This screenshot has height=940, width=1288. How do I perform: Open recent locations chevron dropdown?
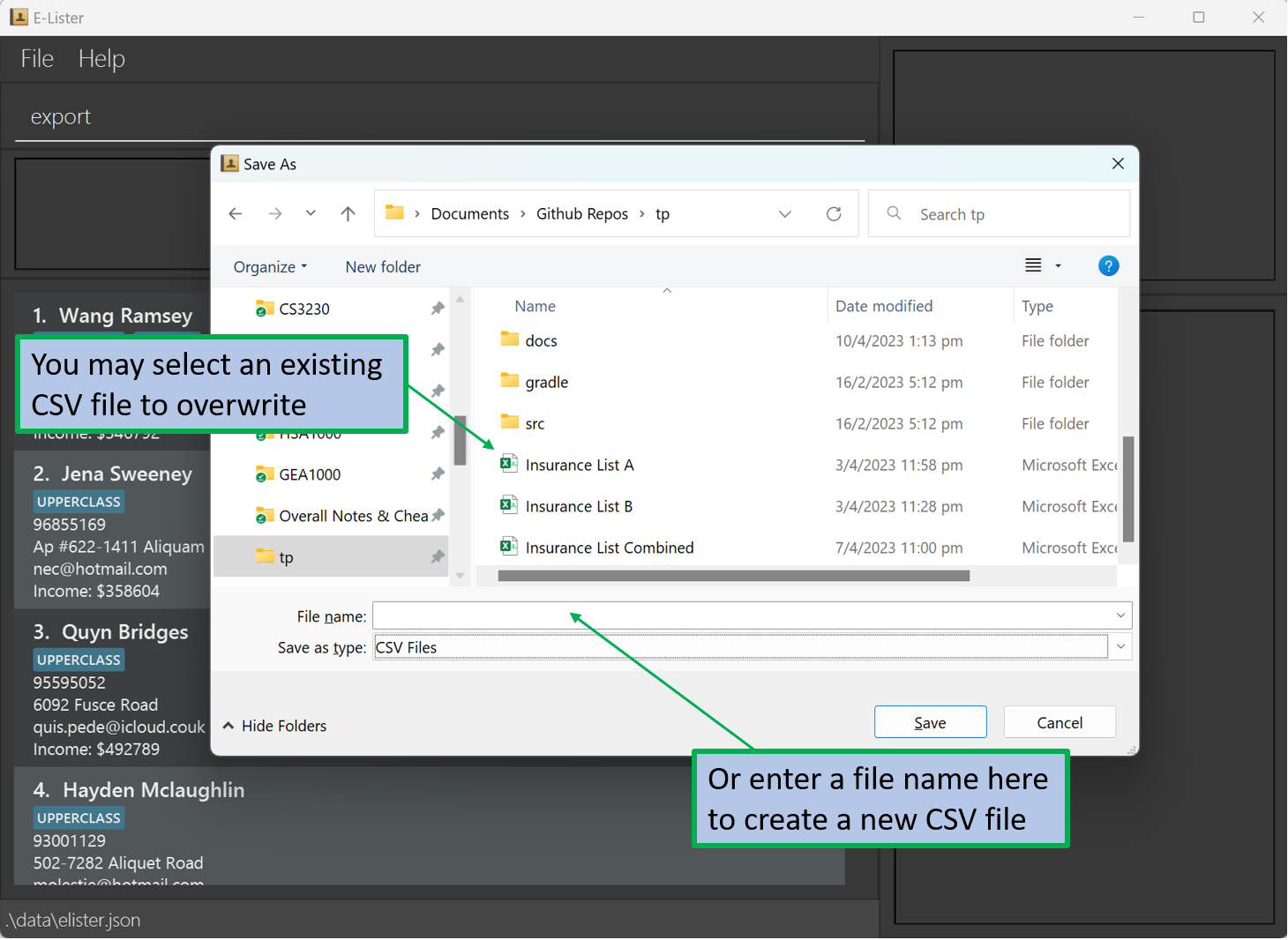(x=311, y=213)
